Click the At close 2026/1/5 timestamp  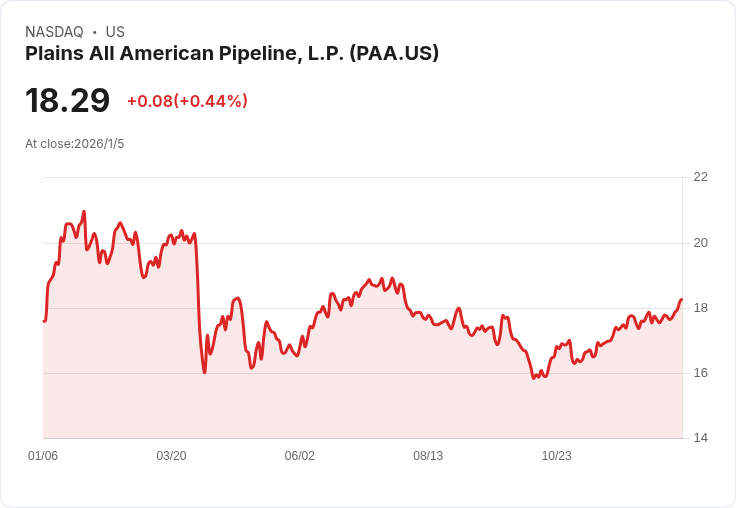pos(75,144)
